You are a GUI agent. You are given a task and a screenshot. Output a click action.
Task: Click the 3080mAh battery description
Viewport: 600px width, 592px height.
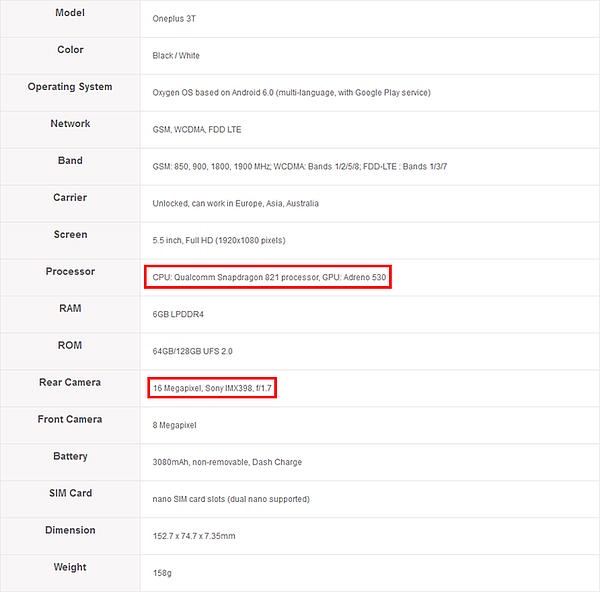(x=227, y=462)
